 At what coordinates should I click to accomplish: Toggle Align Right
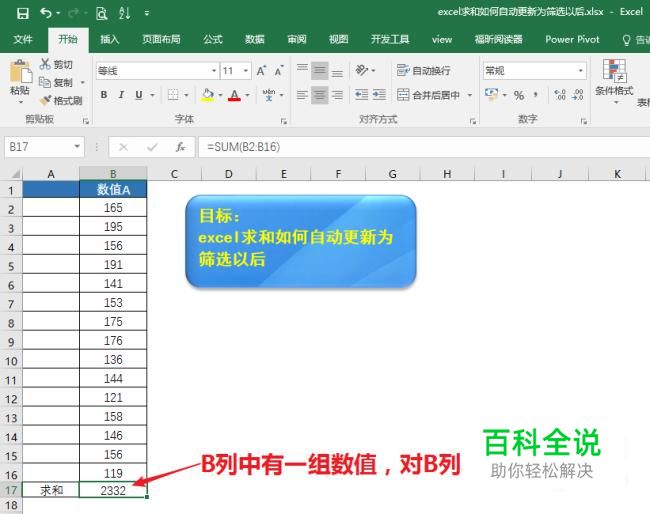[x=337, y=95]
